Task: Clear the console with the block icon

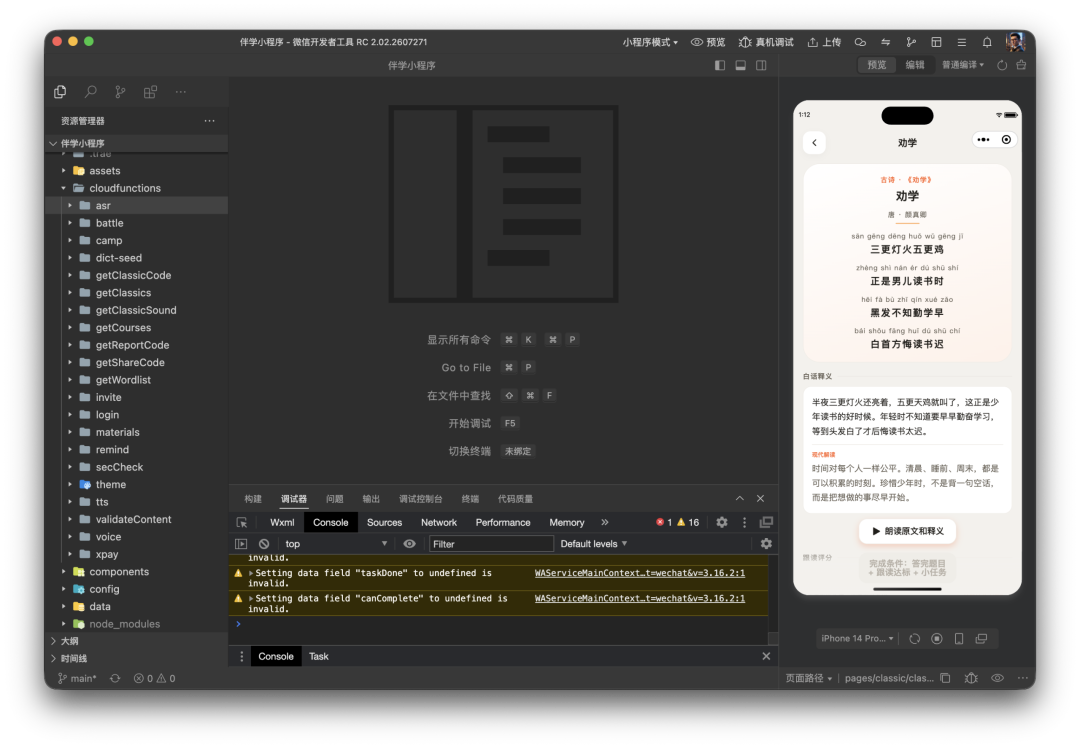Action: coord(264,543)
